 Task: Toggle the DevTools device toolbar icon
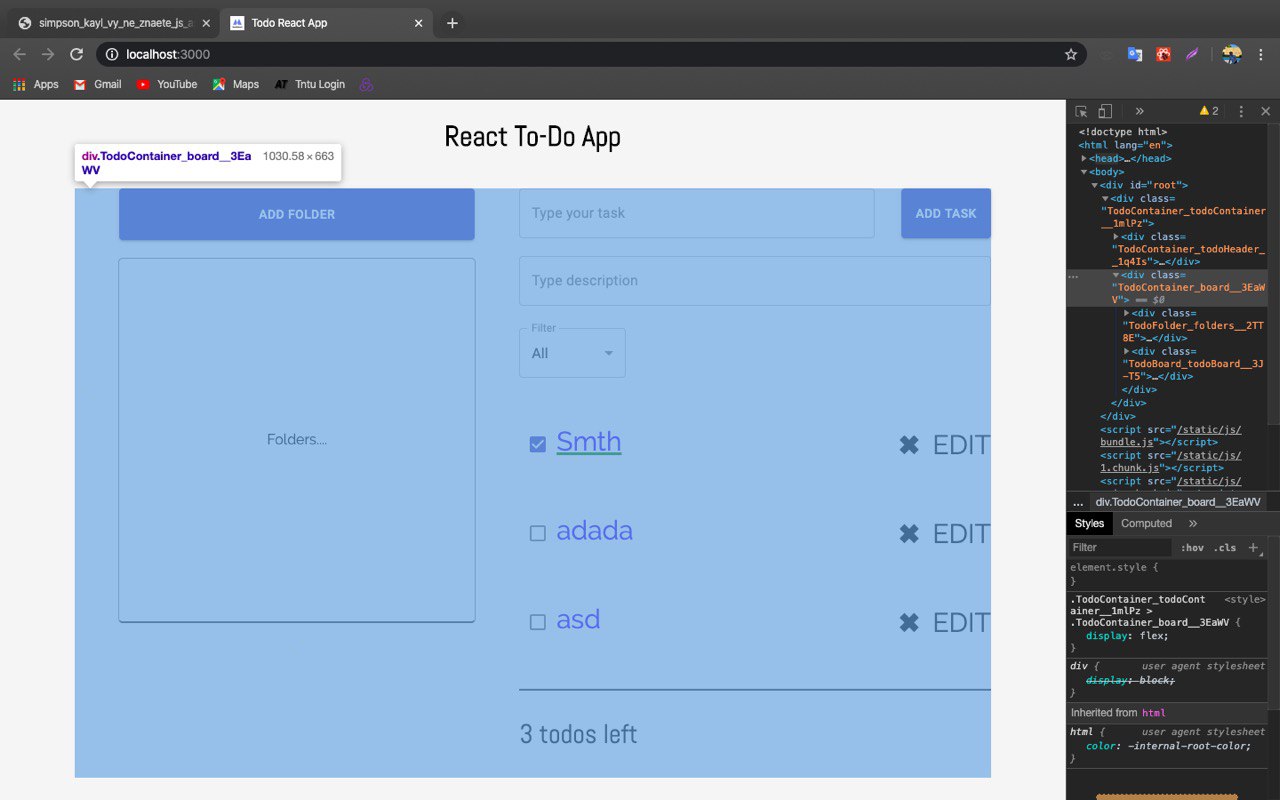coord(1105,111)
